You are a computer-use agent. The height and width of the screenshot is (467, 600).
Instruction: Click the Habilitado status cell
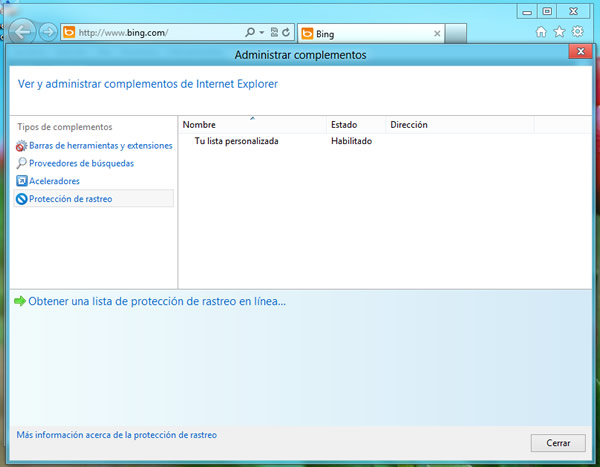click(x=351, y=141)
